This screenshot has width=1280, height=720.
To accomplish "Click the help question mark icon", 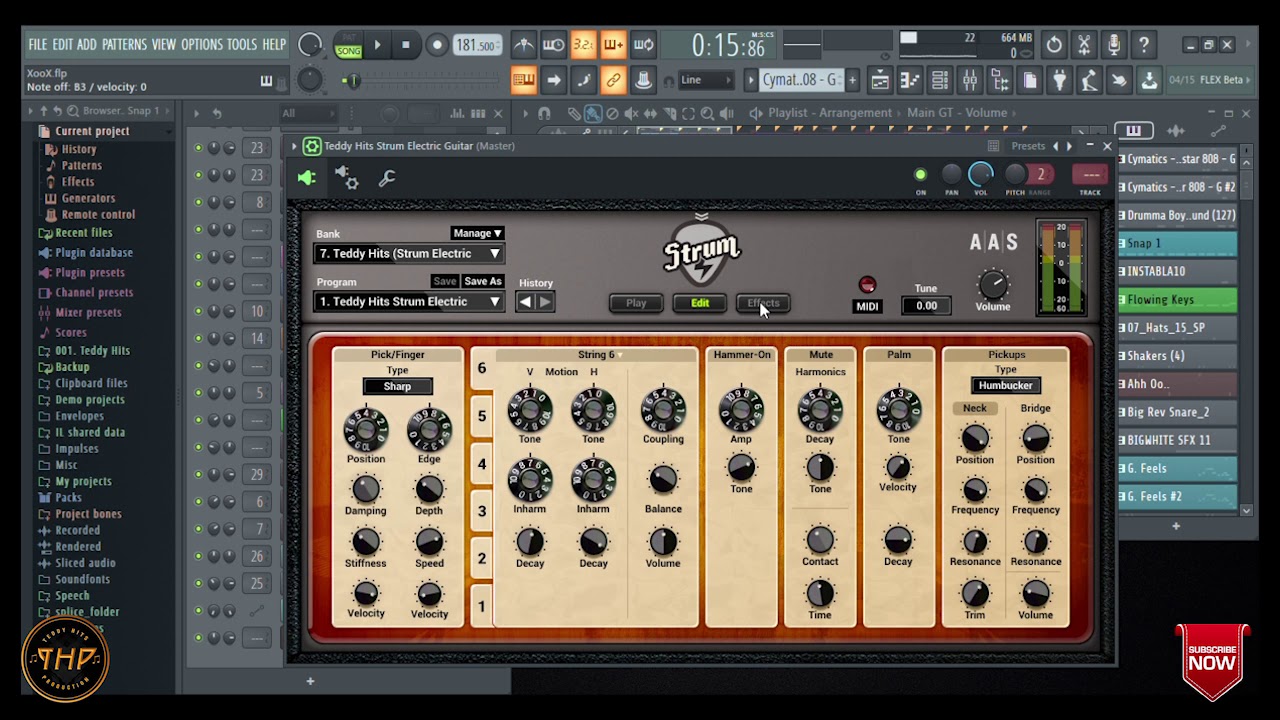I will (1144, 45).
